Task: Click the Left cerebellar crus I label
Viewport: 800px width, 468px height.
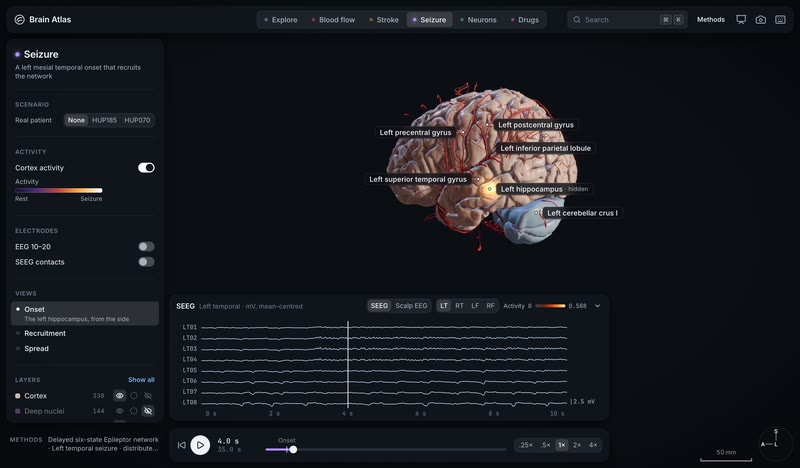Action: [582, 213]
